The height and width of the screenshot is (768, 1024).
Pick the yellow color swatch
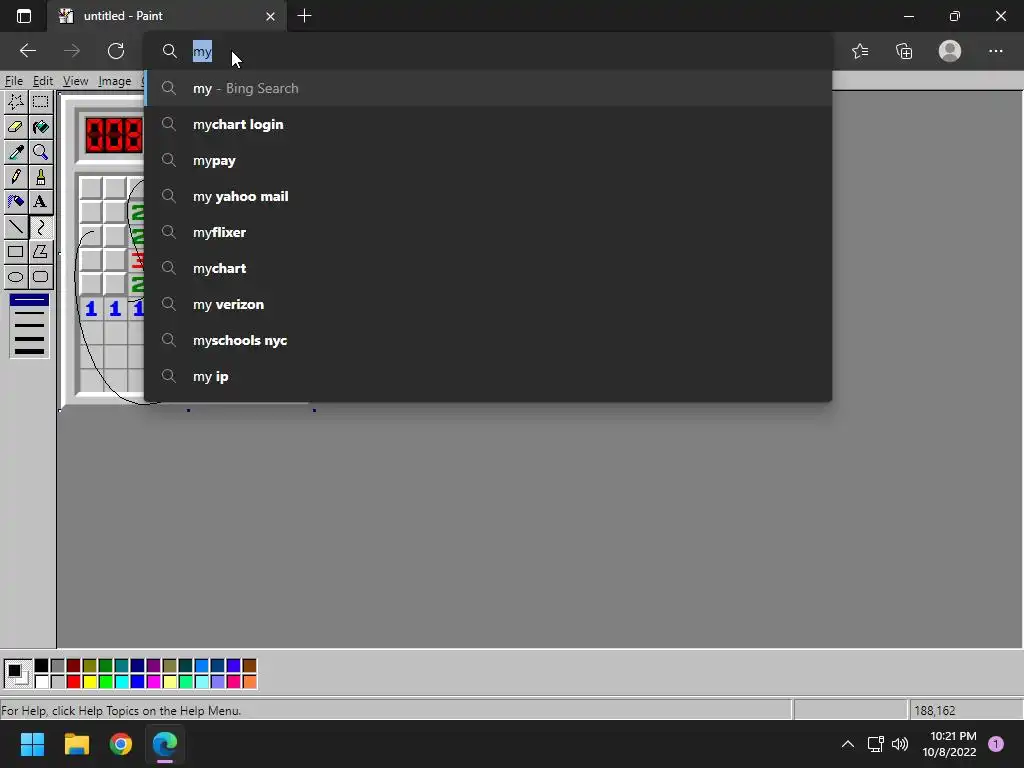(89, 682)
